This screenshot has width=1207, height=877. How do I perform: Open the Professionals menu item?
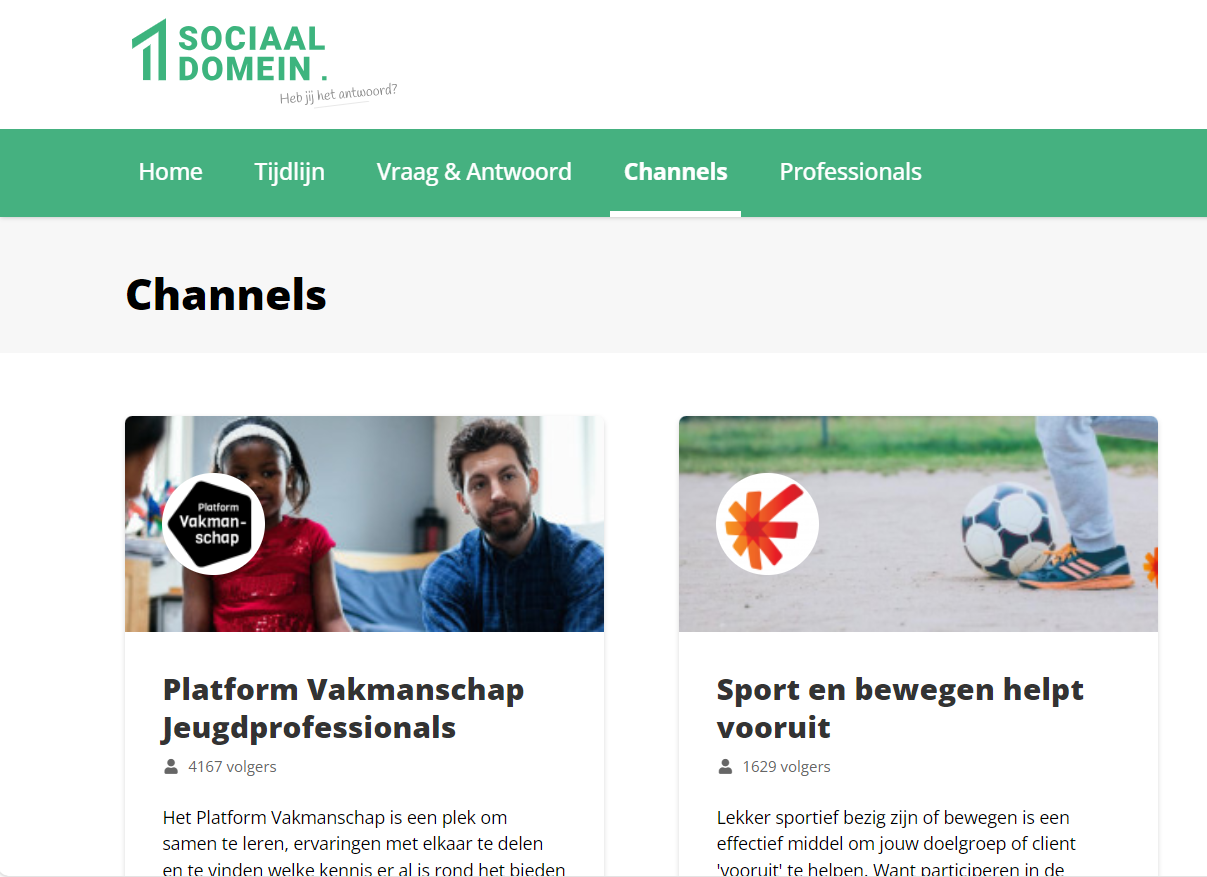click(850, 172)
